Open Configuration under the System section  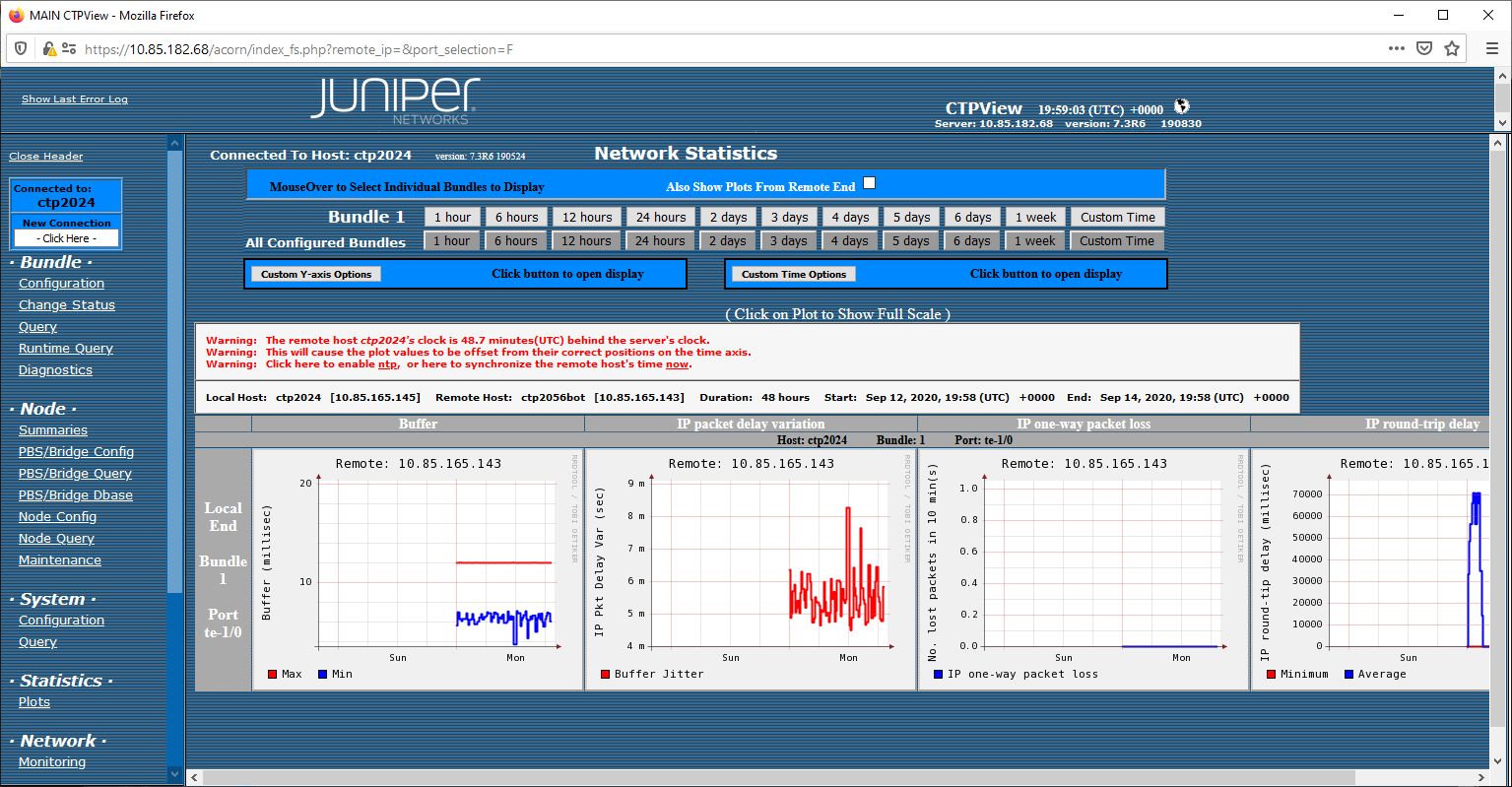coord(61,621)
